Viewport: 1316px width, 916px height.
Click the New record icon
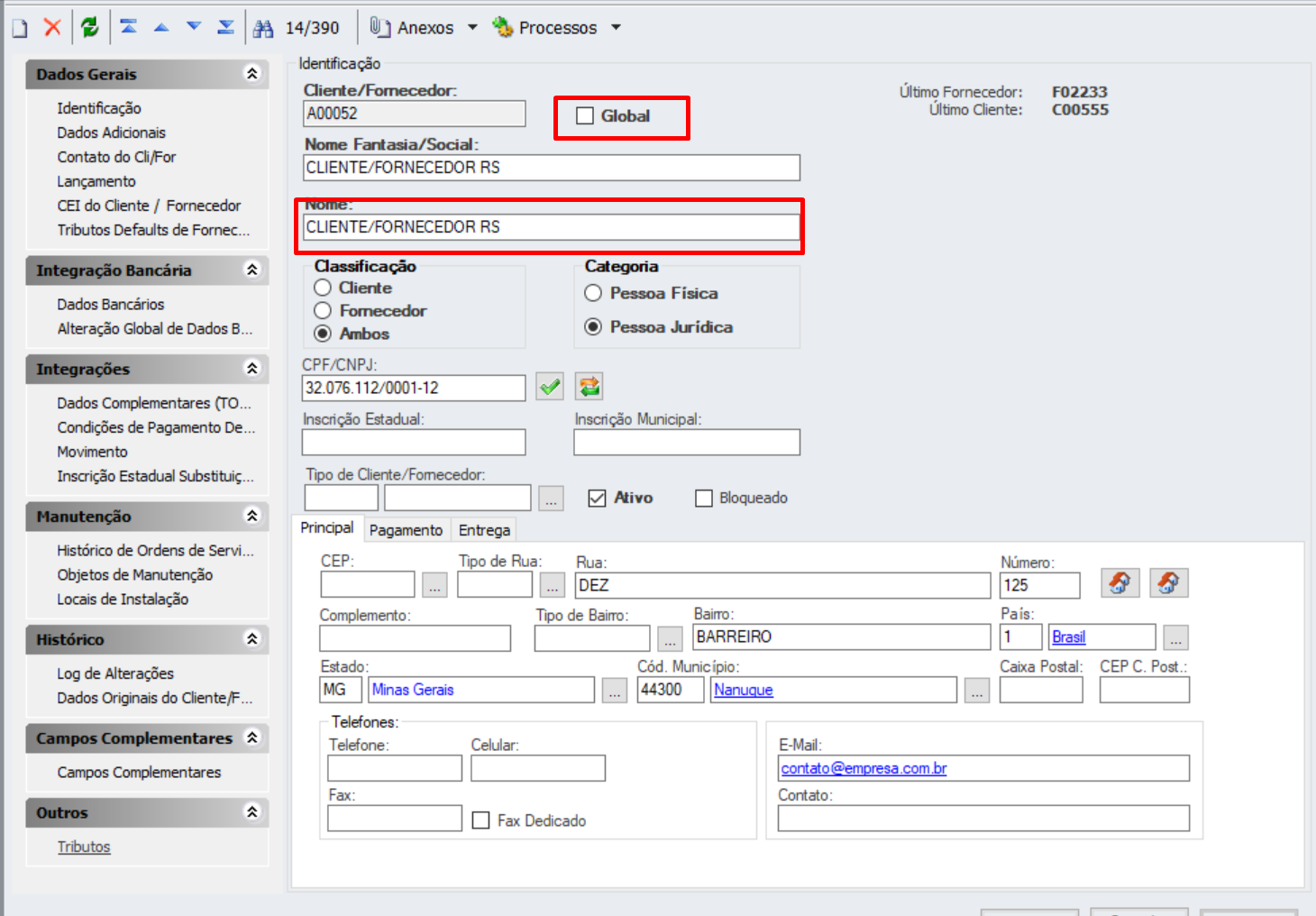[20, 28]
